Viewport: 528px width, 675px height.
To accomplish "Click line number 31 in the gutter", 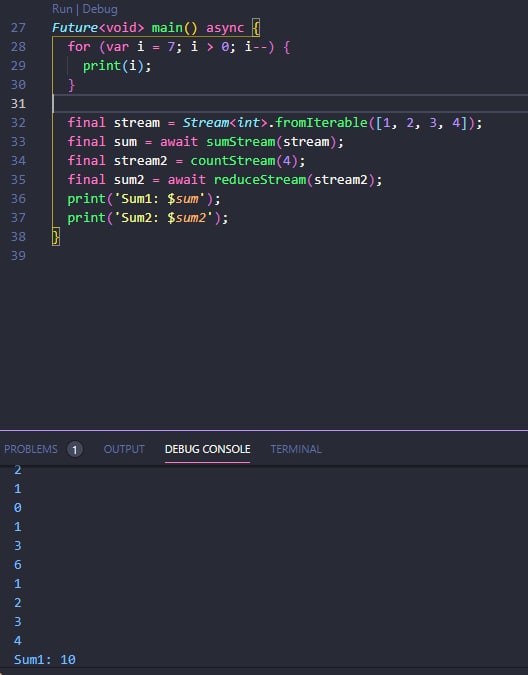I will pyautogui.click(x=18, y=104).
